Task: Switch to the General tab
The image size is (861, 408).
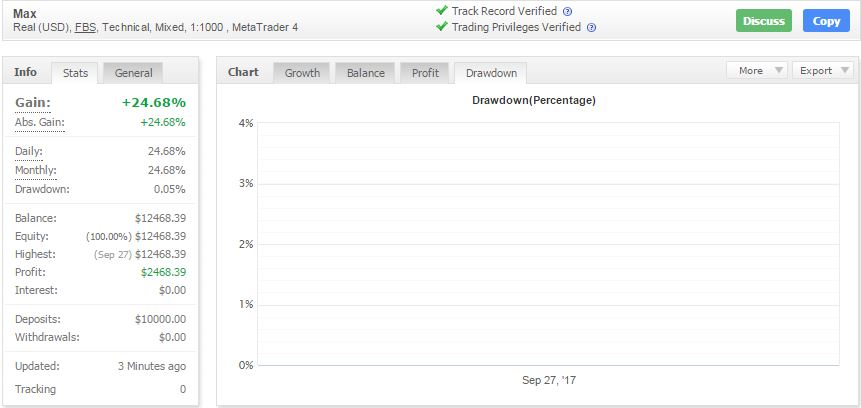Action: pos(133,73)
